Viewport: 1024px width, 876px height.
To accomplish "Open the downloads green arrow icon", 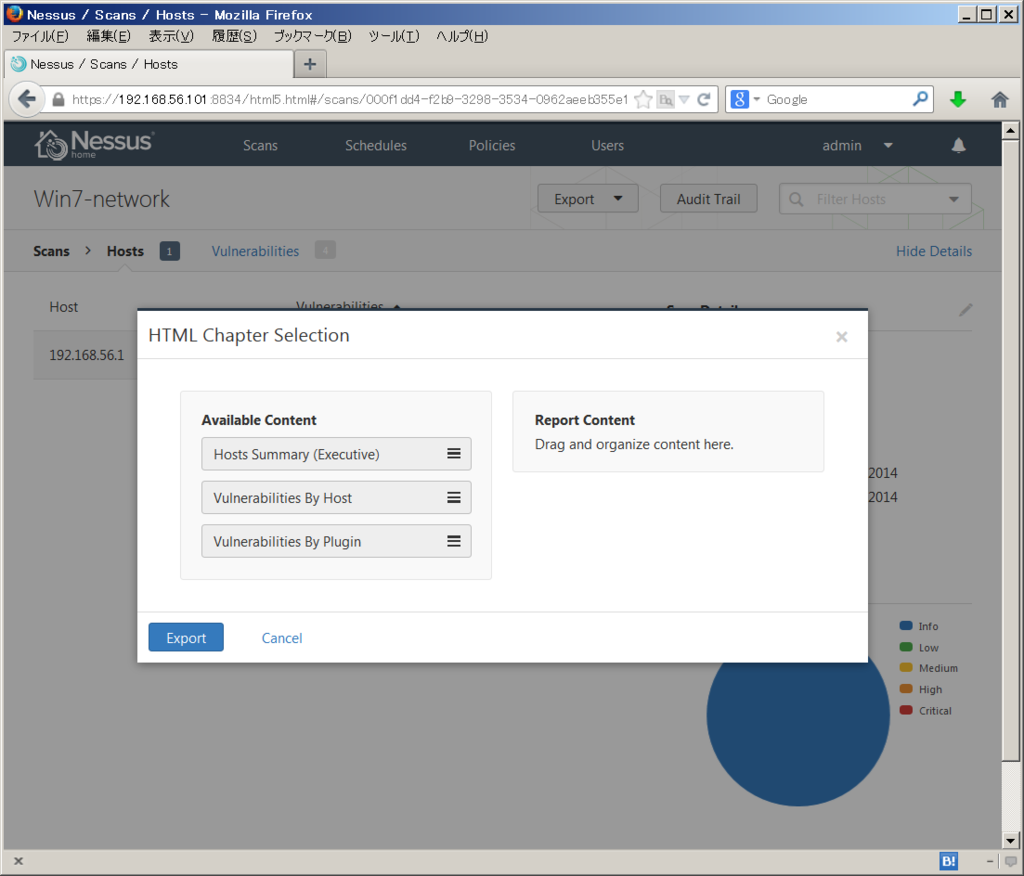I will [958, 99].
